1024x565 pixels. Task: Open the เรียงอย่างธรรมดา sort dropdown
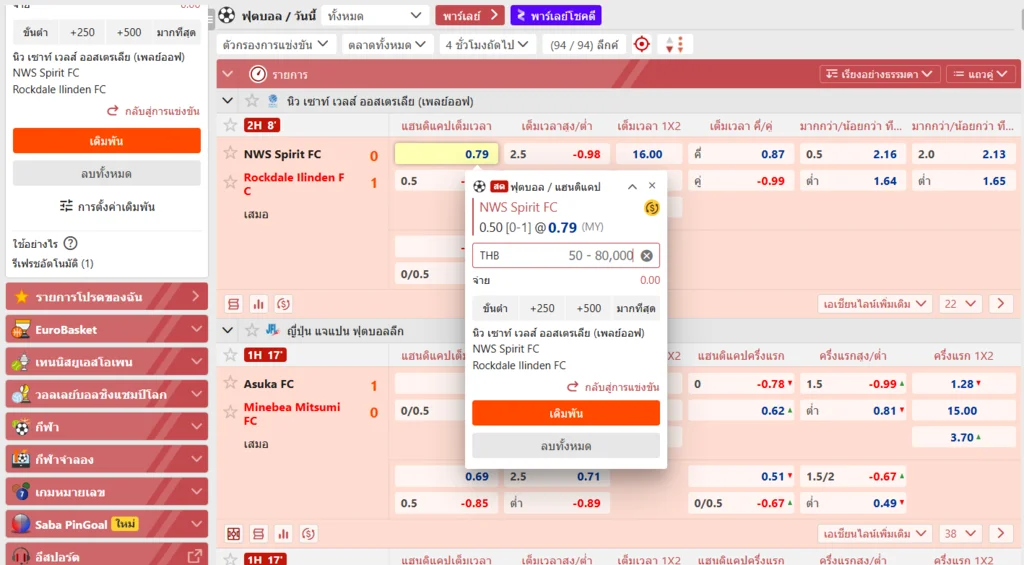(x=879, y=74)
